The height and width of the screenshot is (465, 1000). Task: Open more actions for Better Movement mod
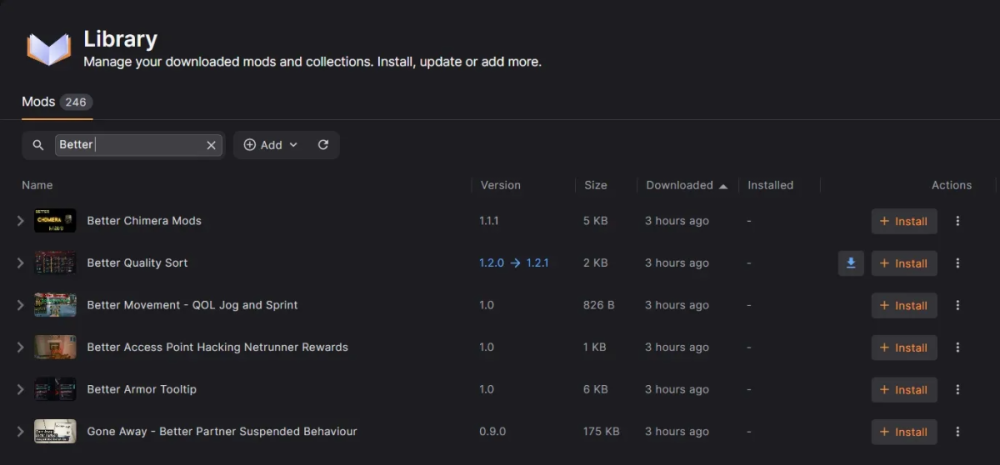(957, 306)
